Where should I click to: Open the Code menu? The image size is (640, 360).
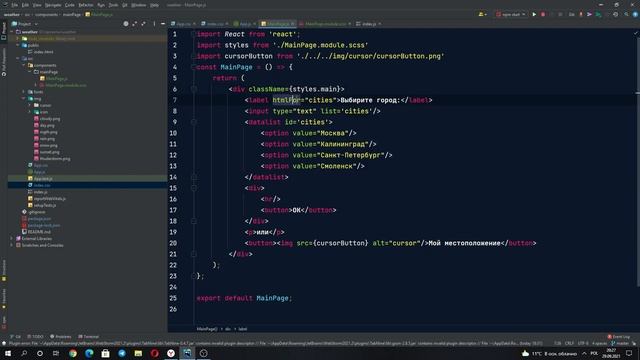[70, 5]
